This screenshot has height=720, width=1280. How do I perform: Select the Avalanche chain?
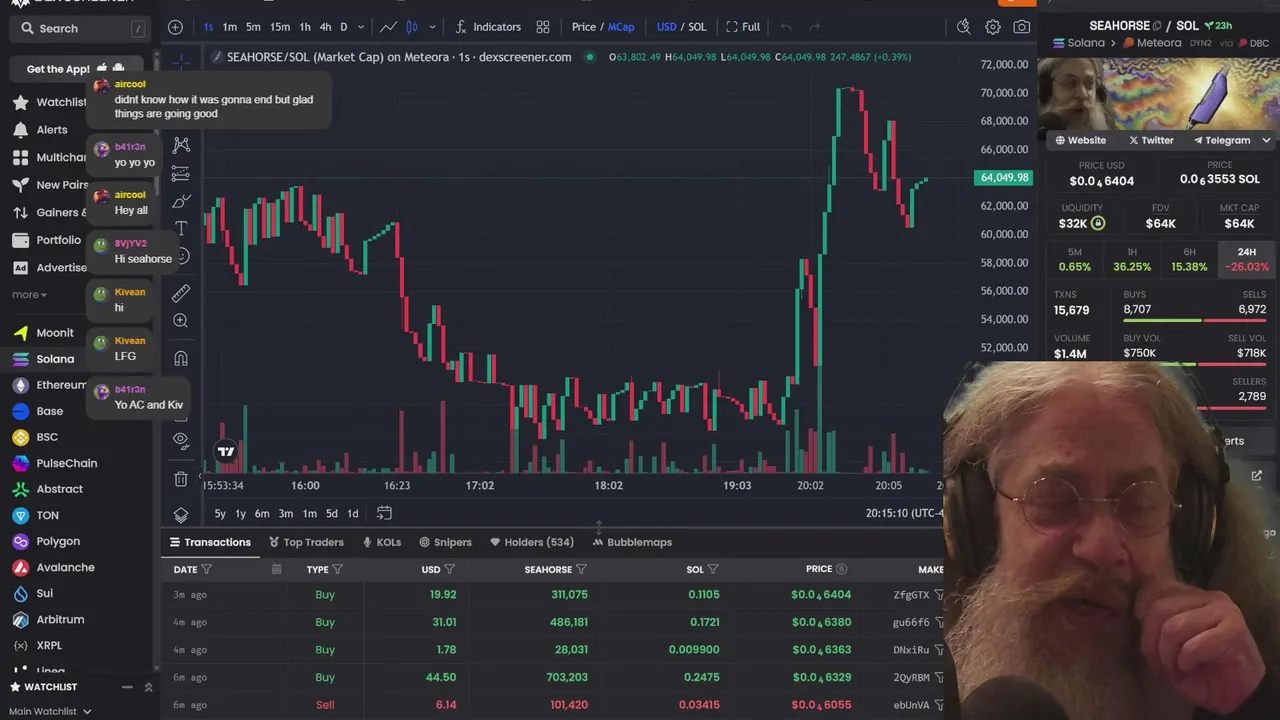(x=53, y=567)
